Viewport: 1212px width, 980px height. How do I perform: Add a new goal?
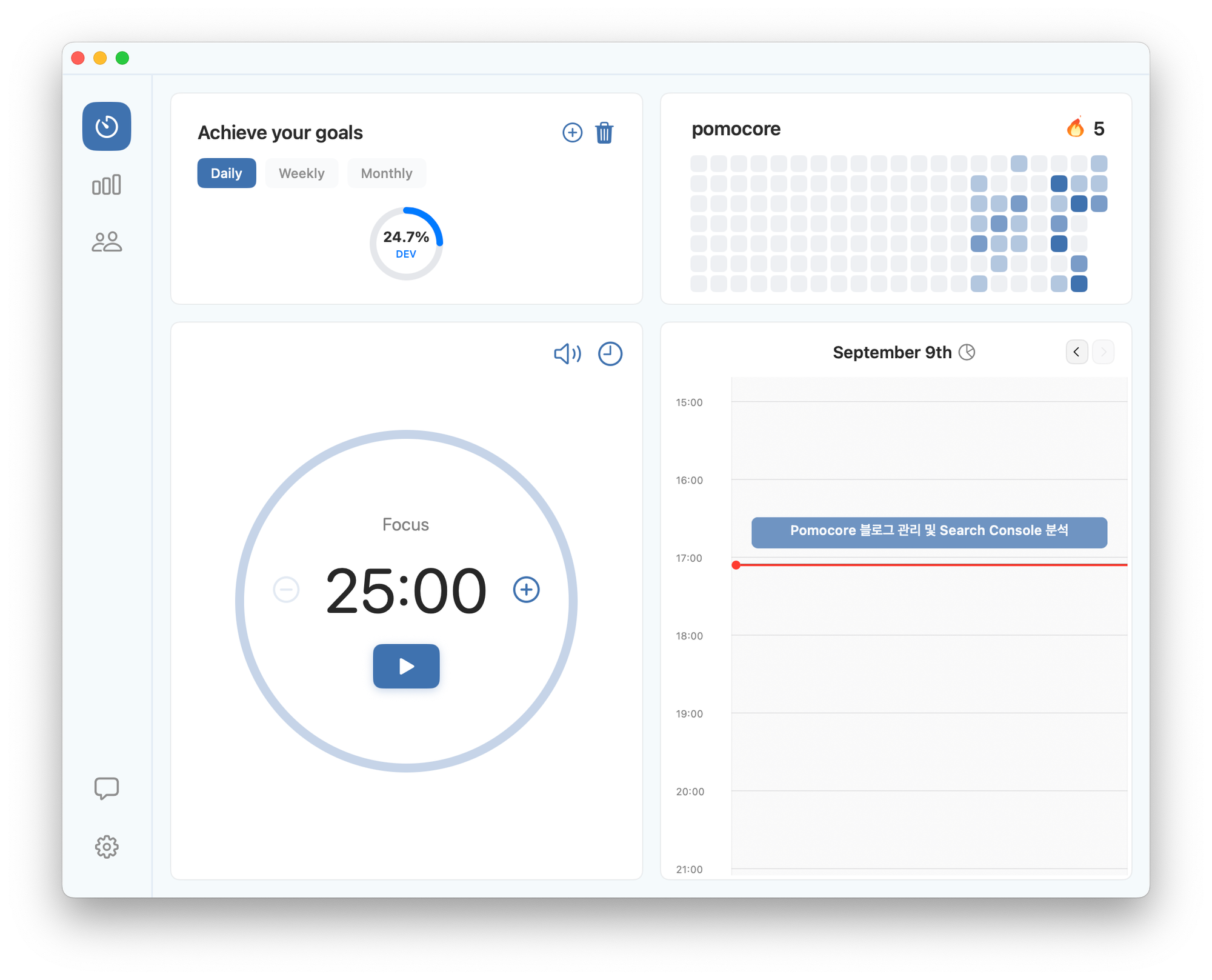tap(572, 133)
